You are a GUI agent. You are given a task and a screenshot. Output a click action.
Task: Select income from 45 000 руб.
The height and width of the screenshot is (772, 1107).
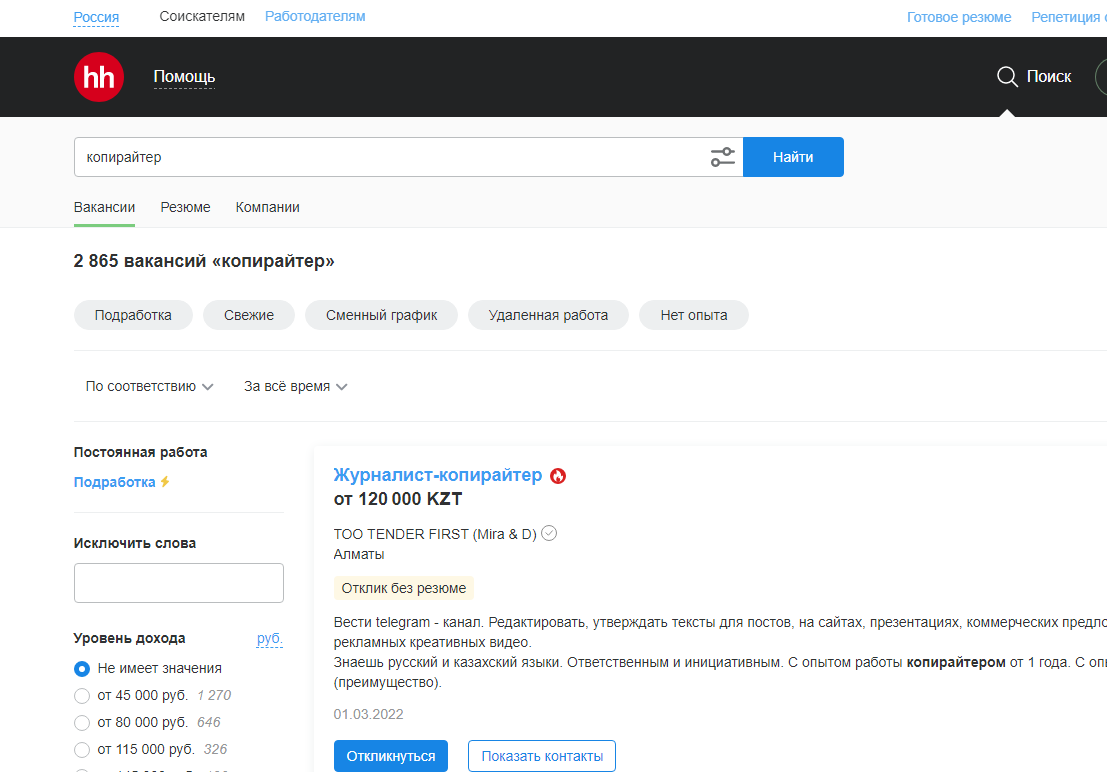[82, 696]
